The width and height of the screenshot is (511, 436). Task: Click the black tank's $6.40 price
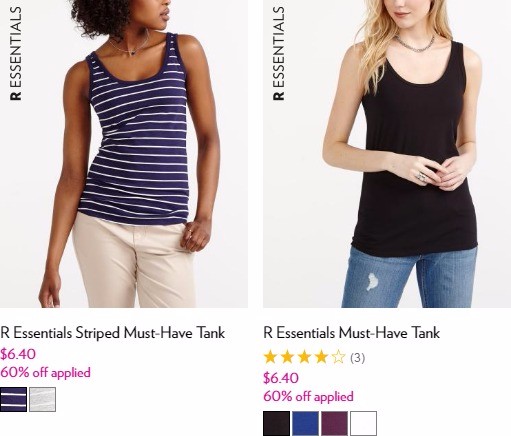[281, 378]
